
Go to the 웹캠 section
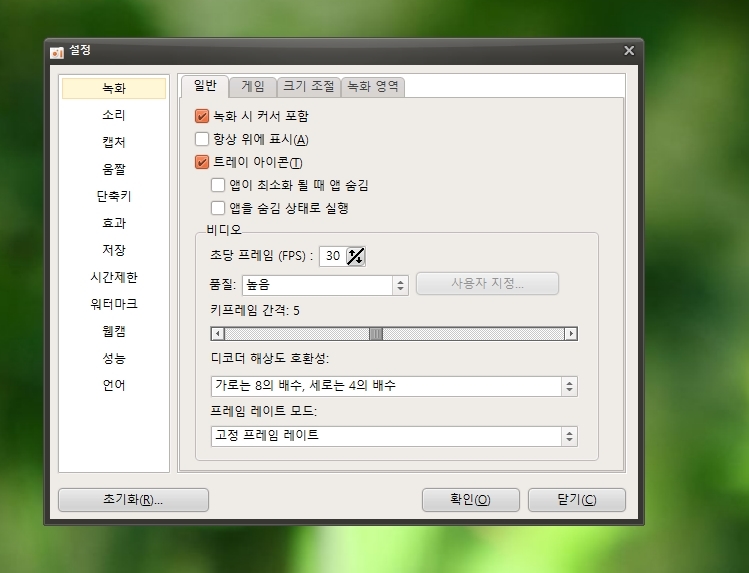(x=114, y=331)
